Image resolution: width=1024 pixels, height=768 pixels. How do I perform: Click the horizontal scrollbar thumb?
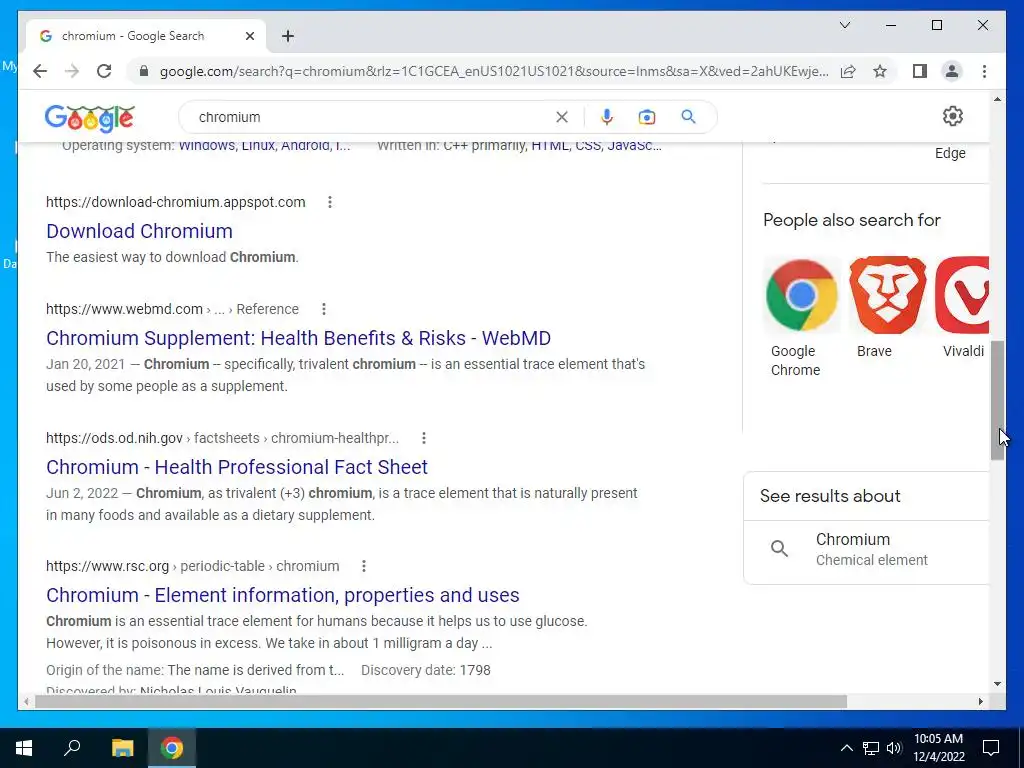441,701
